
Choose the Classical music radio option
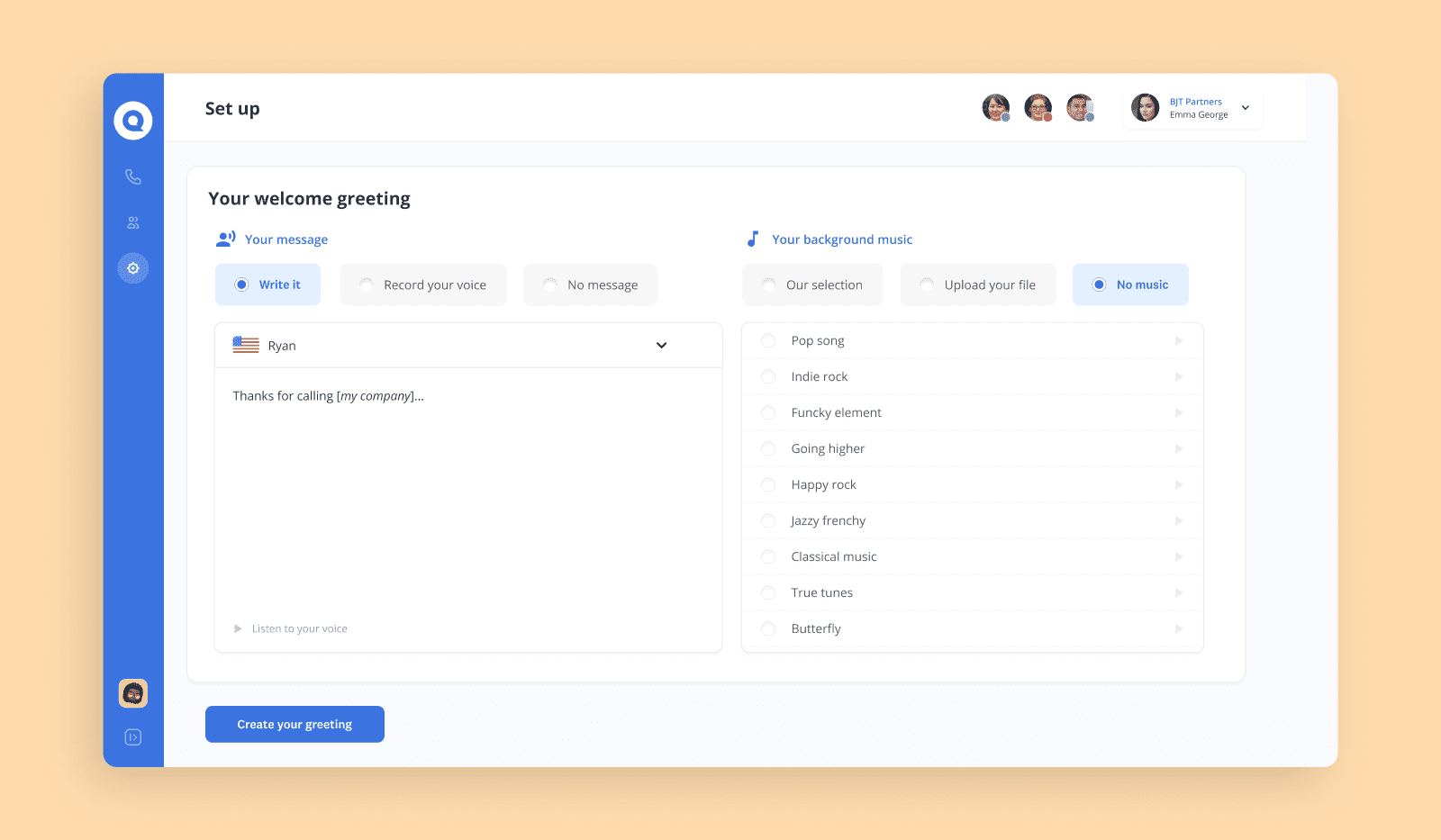point(768,556)
